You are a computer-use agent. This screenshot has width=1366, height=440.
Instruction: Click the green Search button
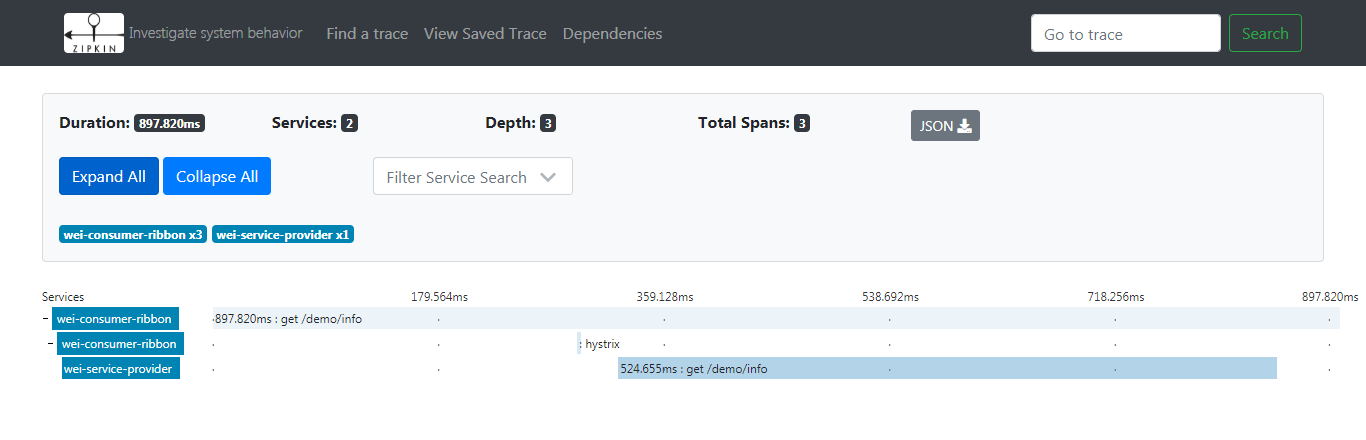1265,33
